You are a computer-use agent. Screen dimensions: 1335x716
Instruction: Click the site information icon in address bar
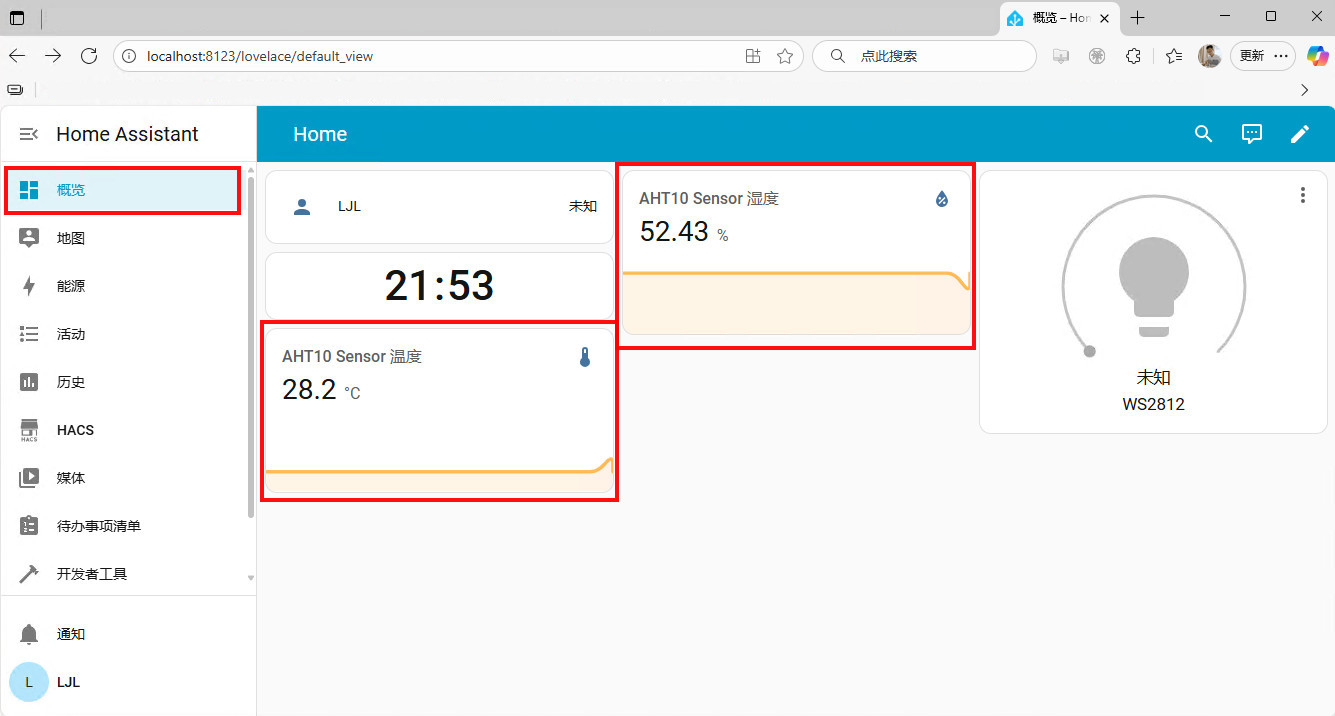[x=129, y=56]
